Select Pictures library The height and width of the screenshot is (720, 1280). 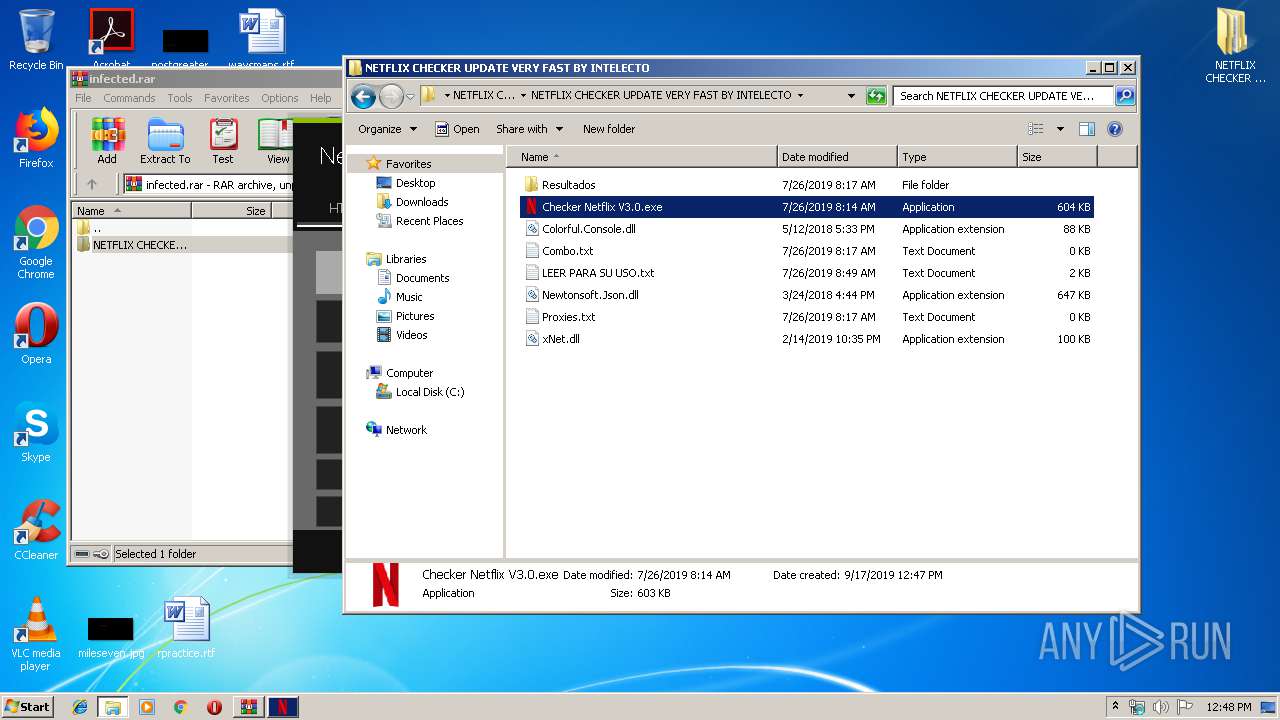(x=414, y=316)
